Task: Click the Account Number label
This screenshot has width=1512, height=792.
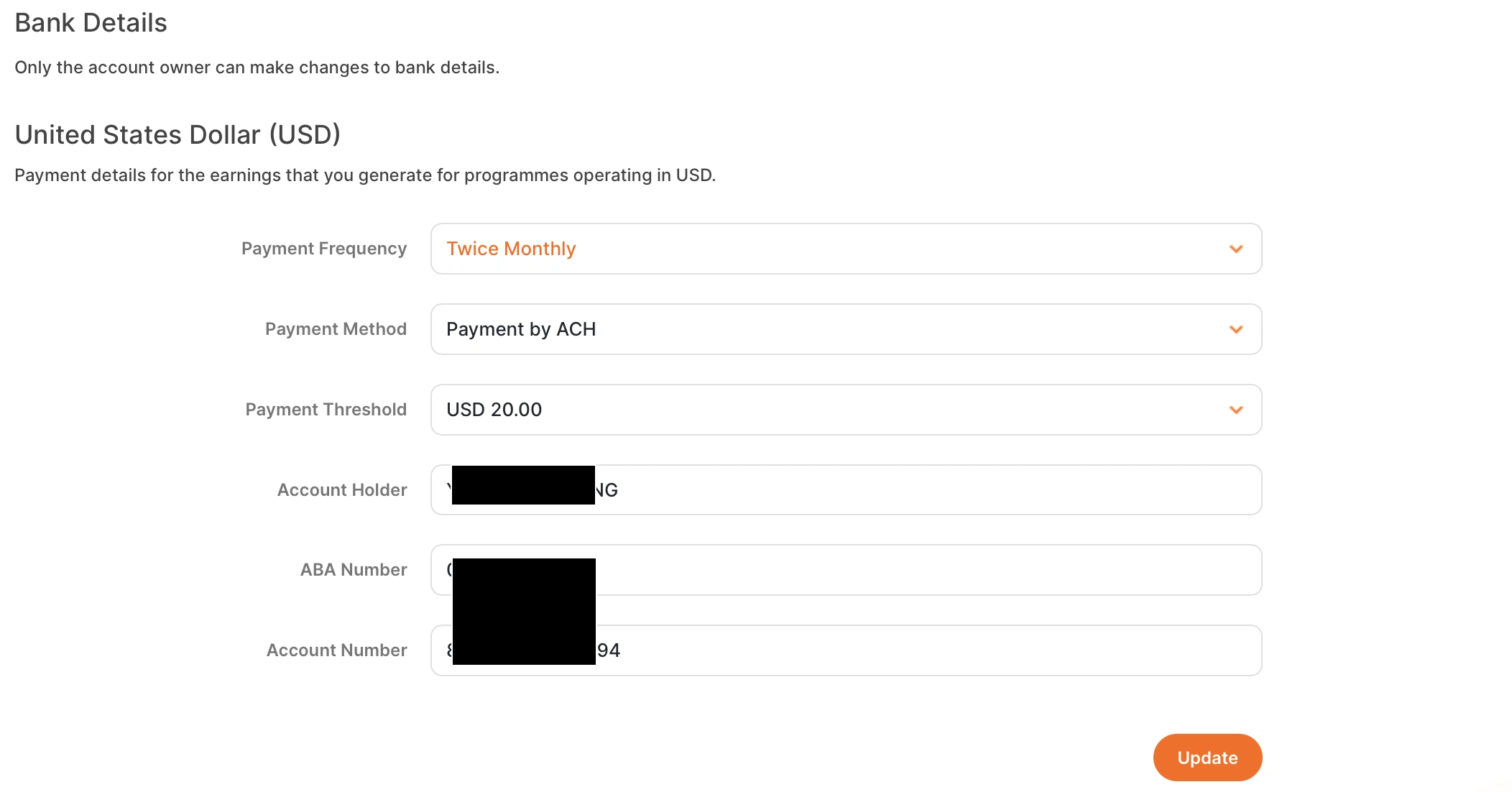Action: tap(337, 650)
